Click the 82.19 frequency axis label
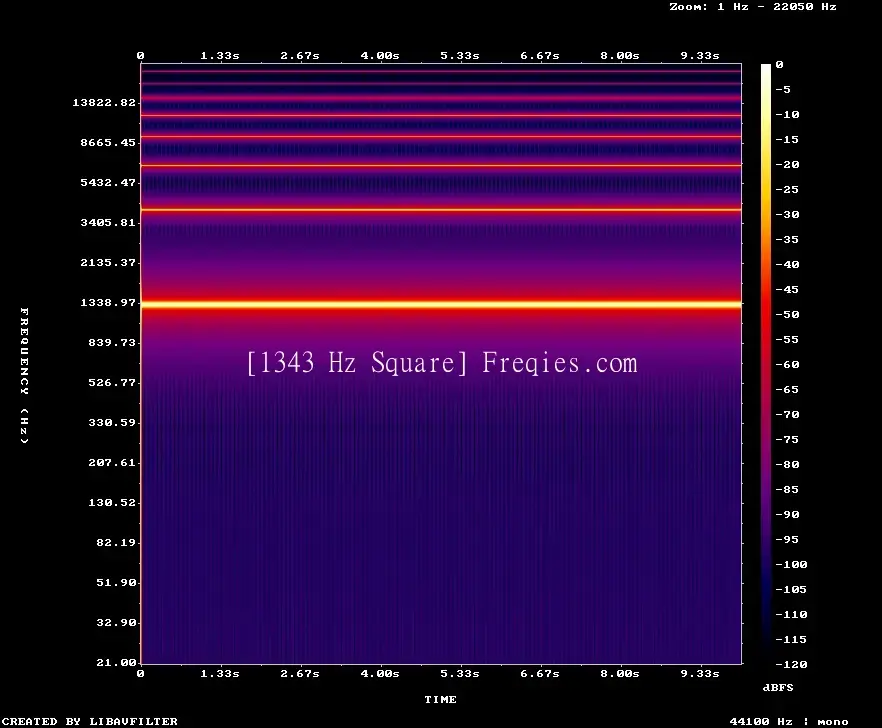The width and height of the screenshot is (882, 728). tap(116, 542)
